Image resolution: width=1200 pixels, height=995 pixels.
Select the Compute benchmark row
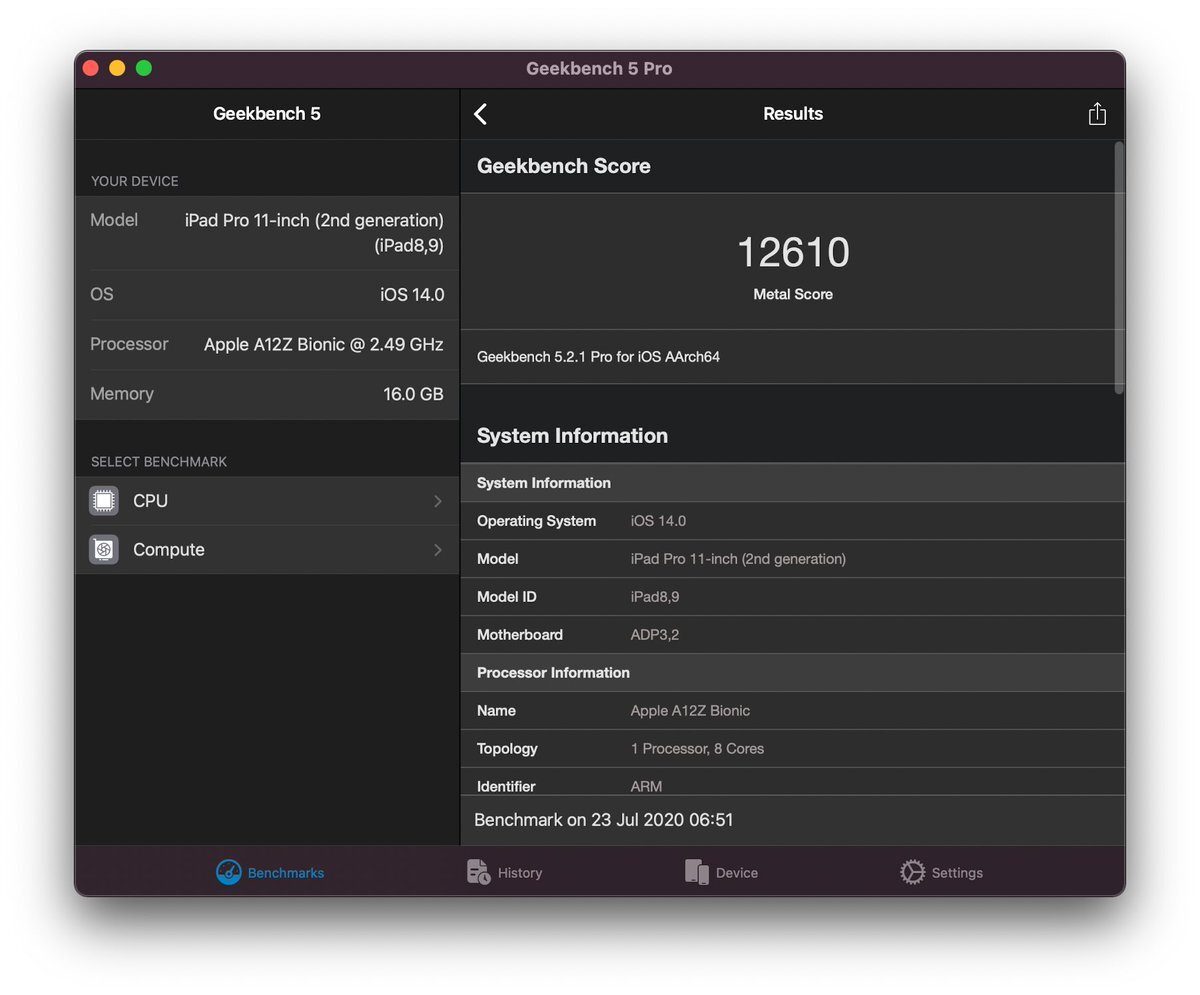click(267, 550)
